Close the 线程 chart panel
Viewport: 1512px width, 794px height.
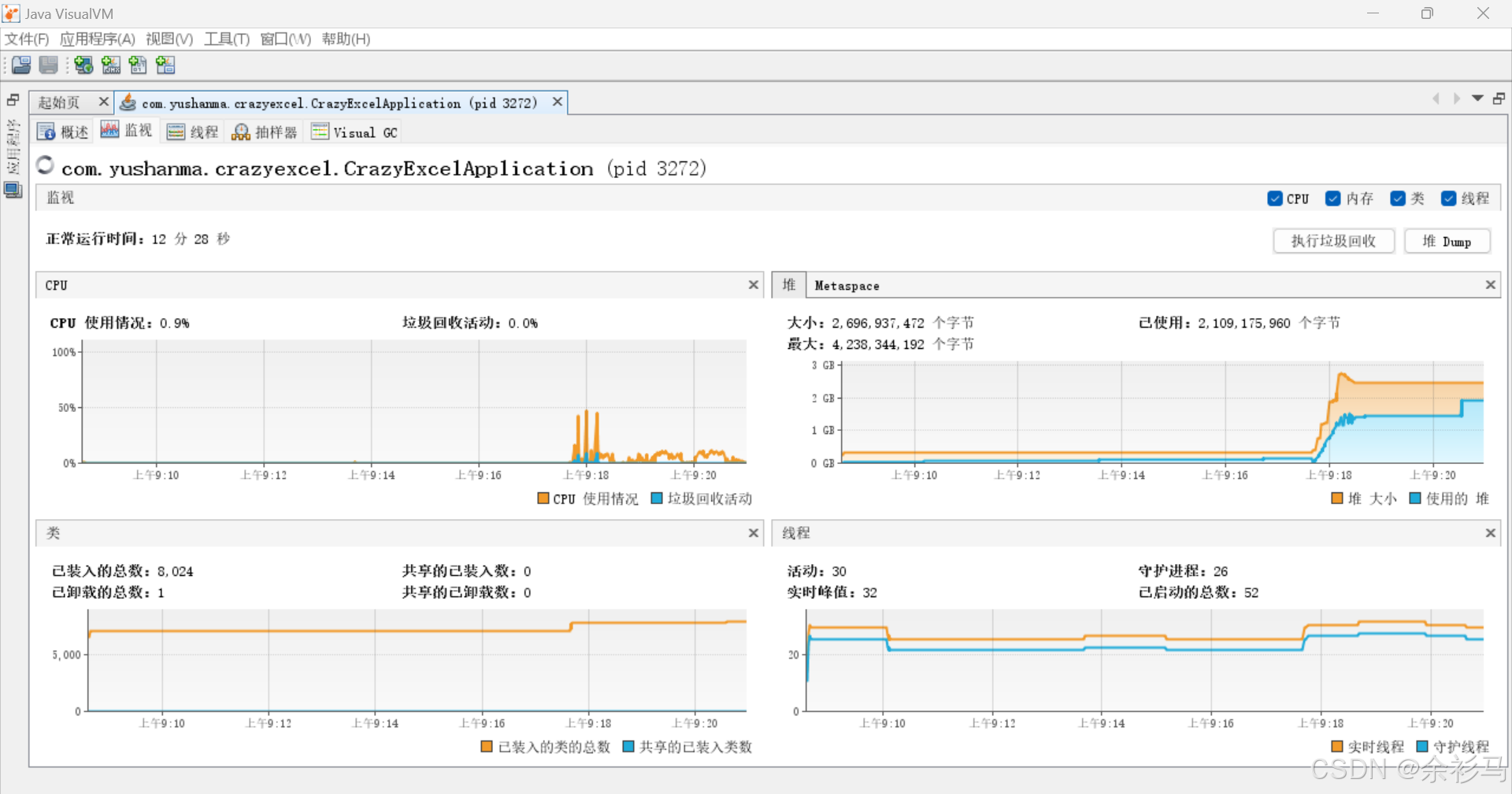(1491, 533)
